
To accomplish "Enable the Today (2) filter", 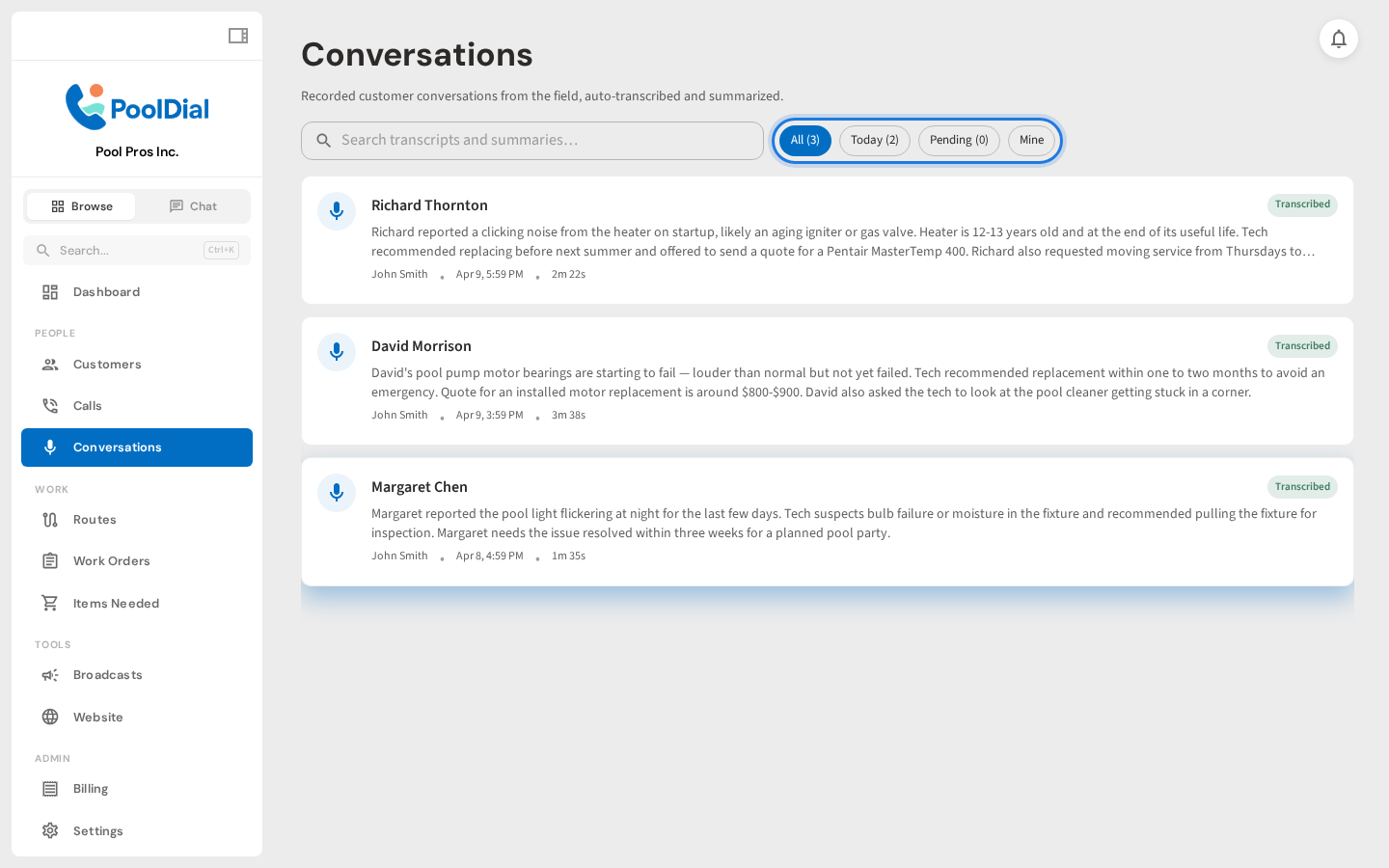I will 874,140.
